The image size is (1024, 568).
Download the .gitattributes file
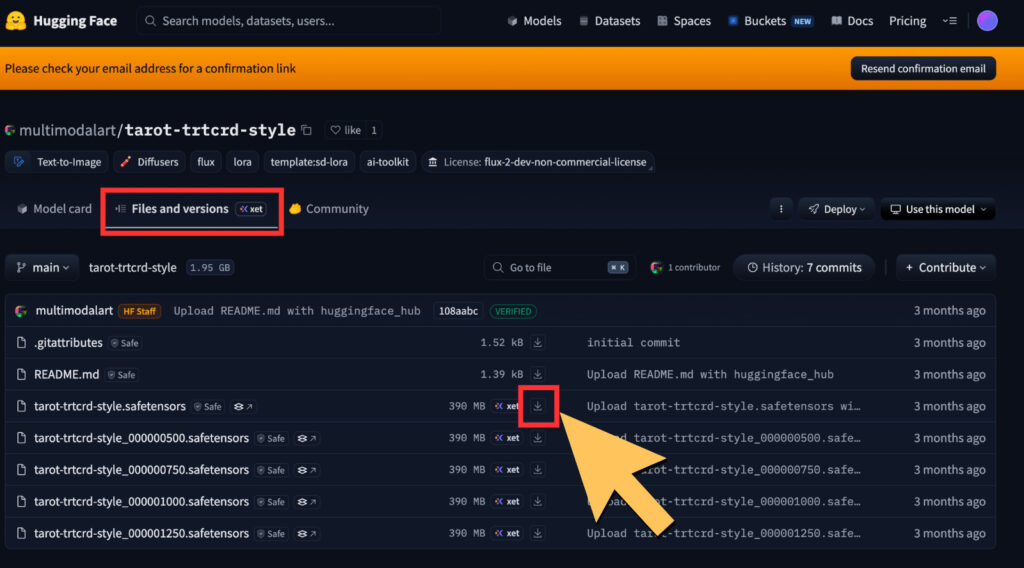tap(538, 342)
